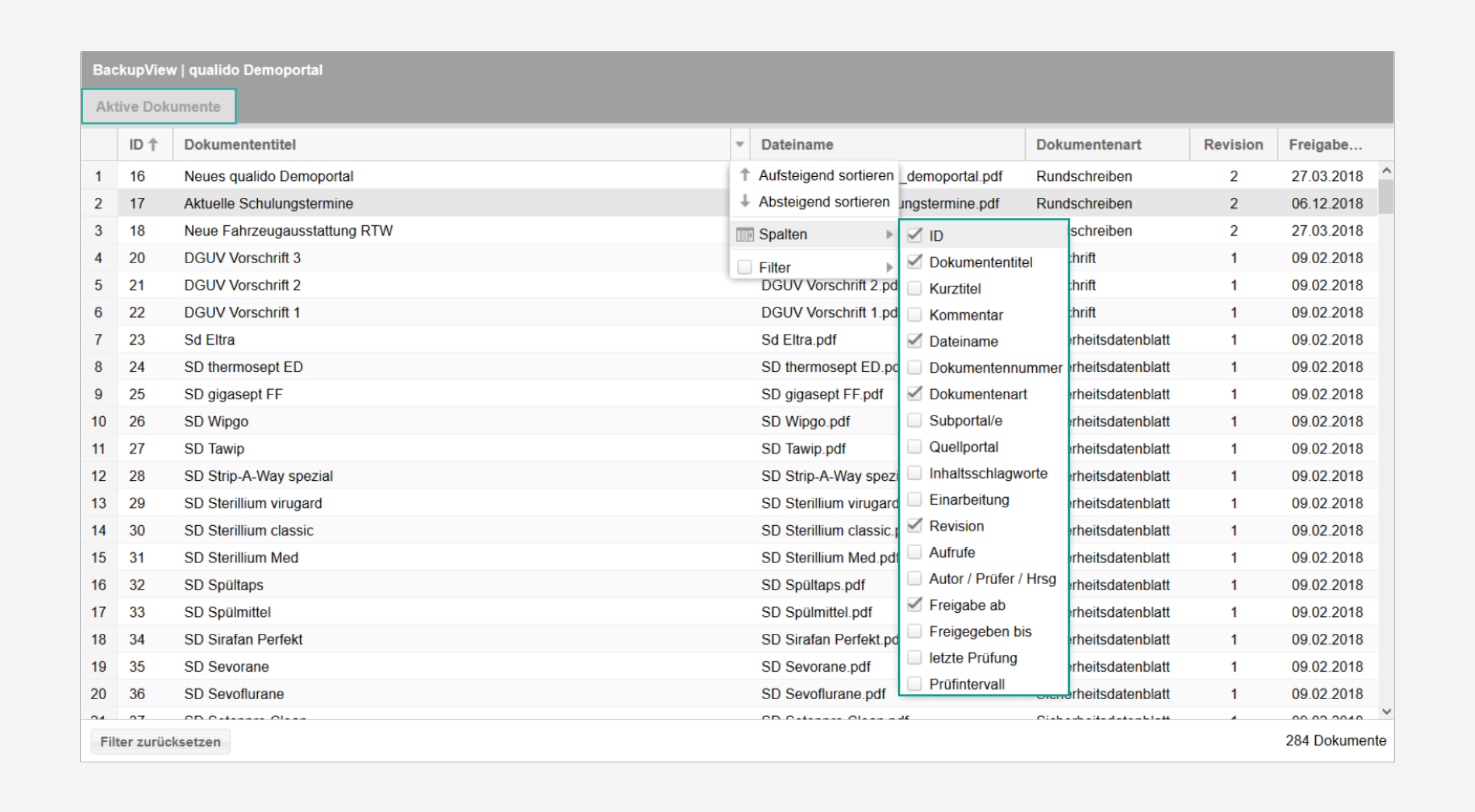Sort by the Revision column header
The image size is (1475, 812).
[x=1233, y=144]
